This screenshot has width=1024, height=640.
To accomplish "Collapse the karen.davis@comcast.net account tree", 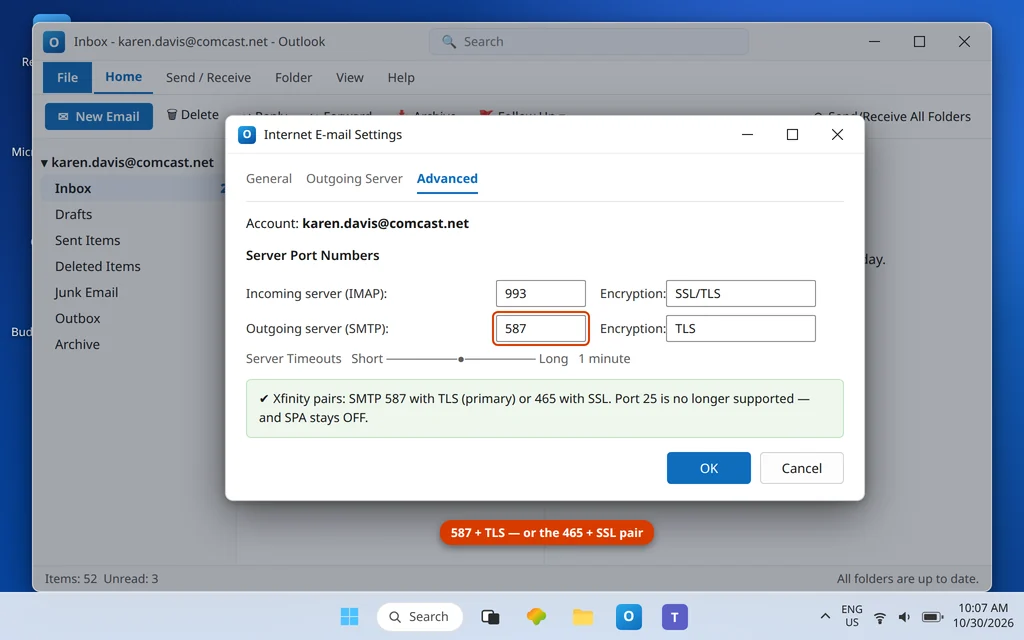I will pyautogui.click(x=44, y=163).
